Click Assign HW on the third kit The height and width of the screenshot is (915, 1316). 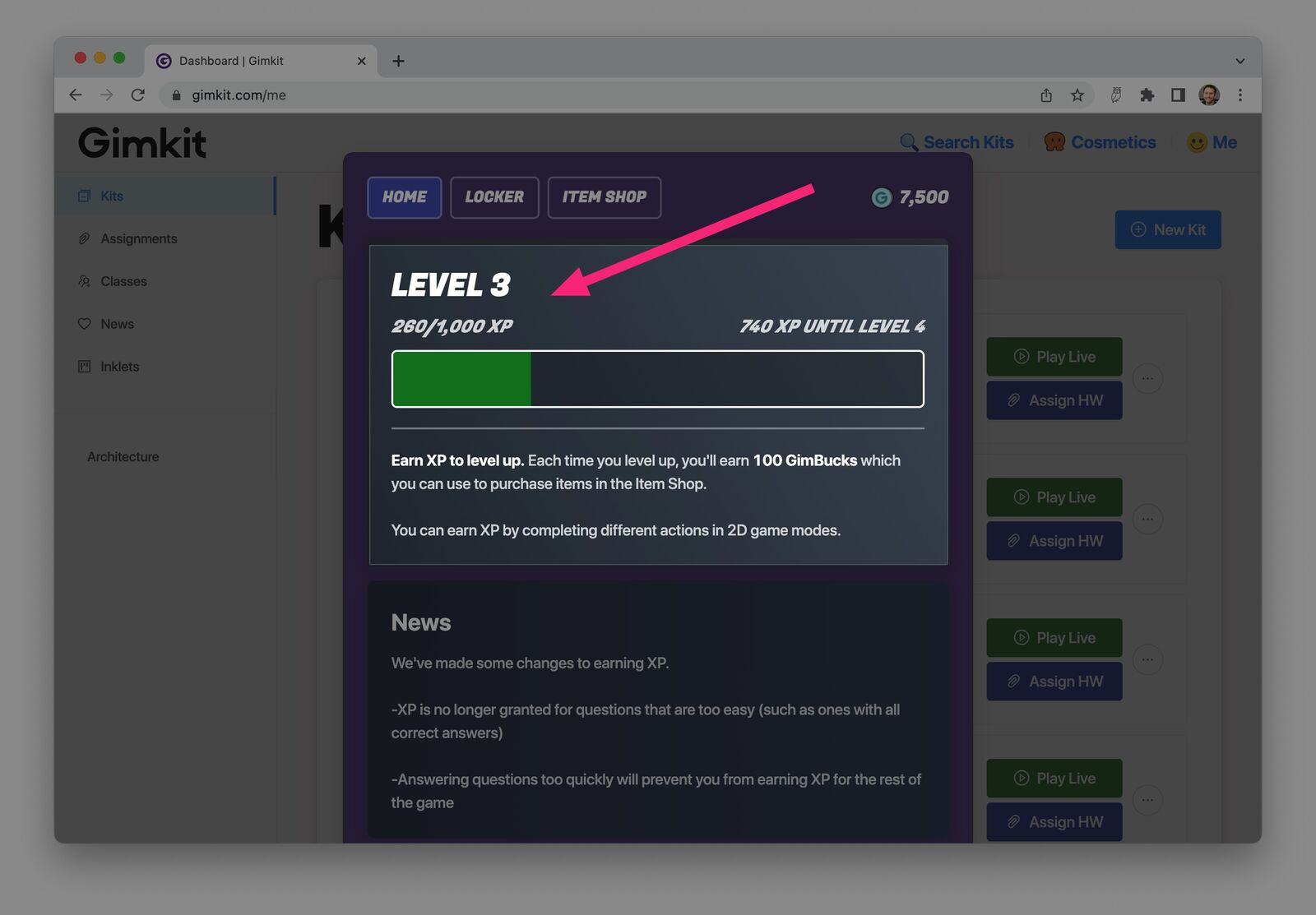(1054, 682)
